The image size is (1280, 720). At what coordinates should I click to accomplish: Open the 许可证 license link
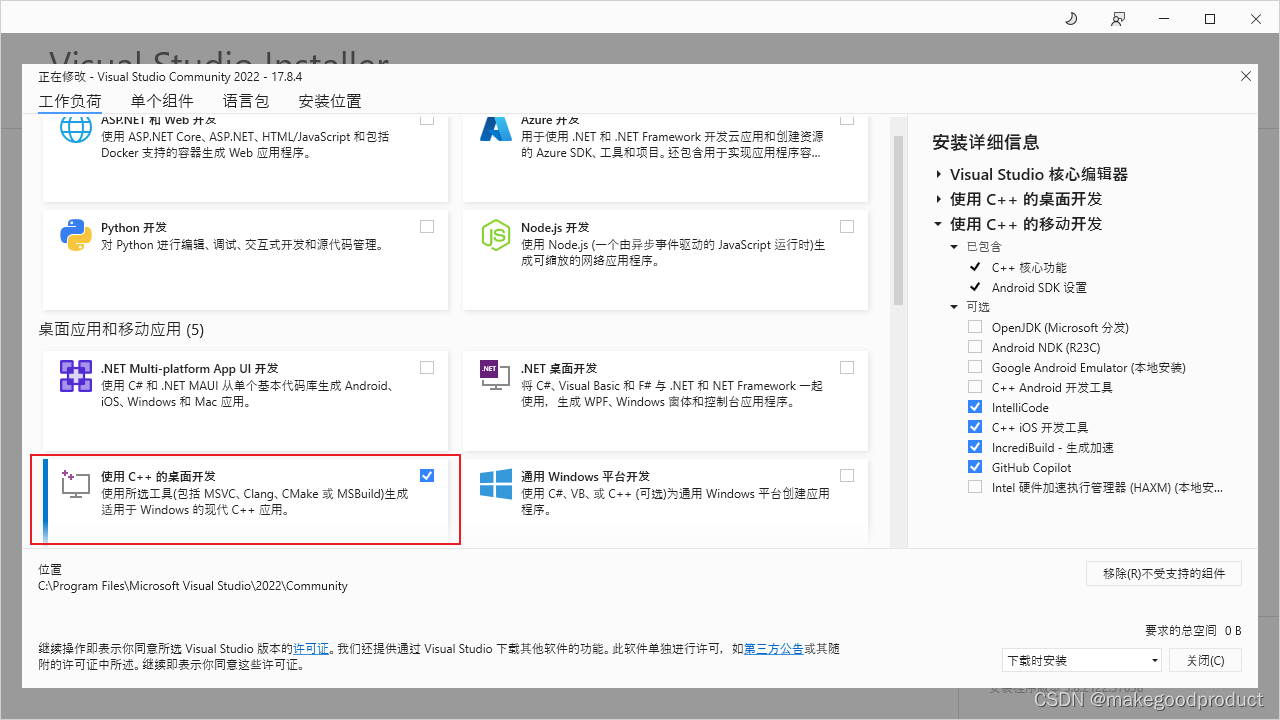pyautogui.click(x=311, y=649)
